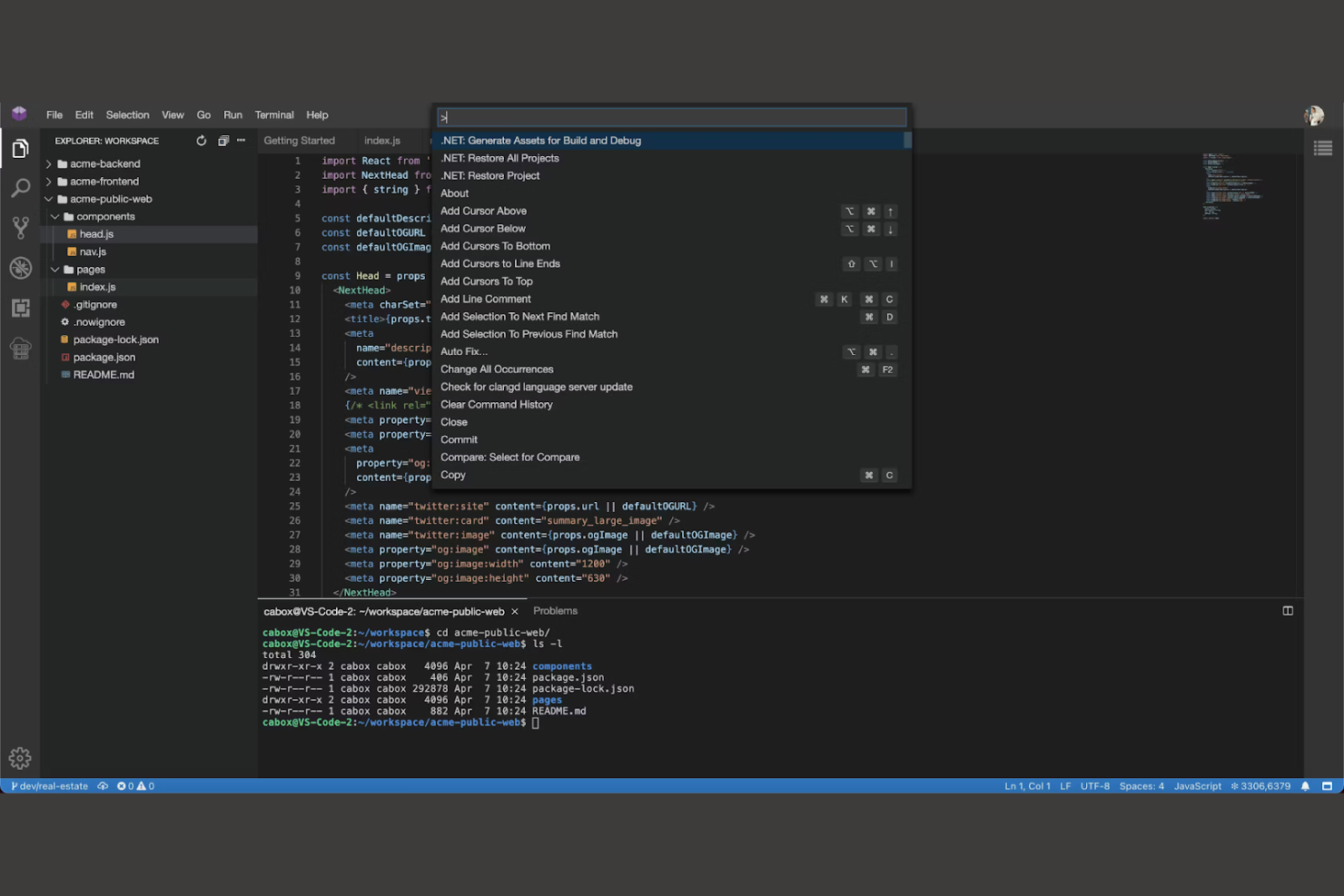Open the Source Control view
Viewport: 1344px width, 896px height.
click(x=20, y=228)
